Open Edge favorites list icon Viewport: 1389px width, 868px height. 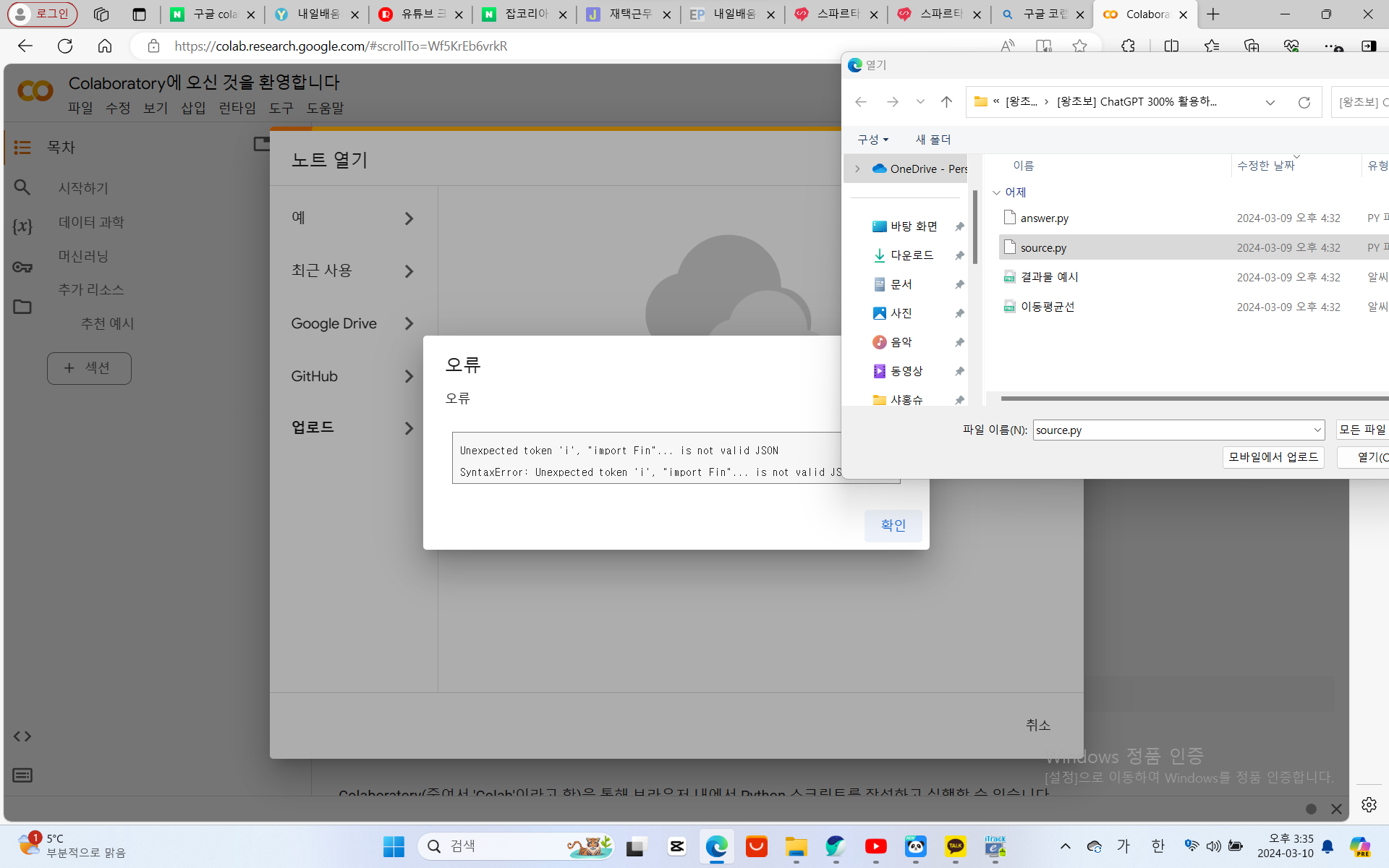[1212, 46]
